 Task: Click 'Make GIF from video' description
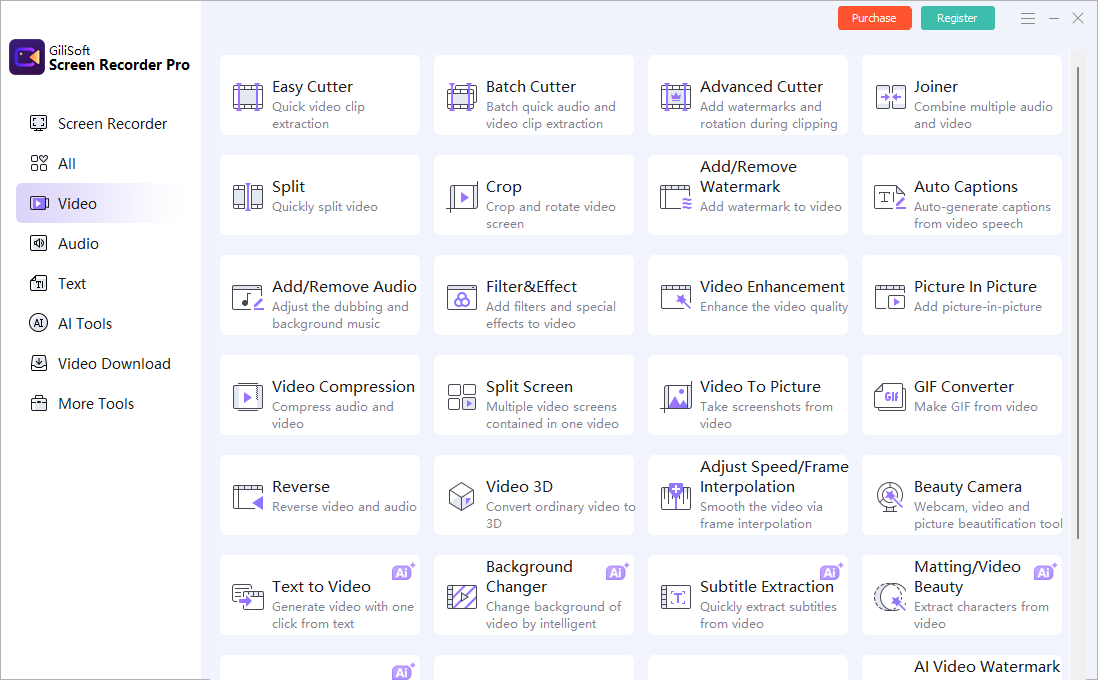975,407
